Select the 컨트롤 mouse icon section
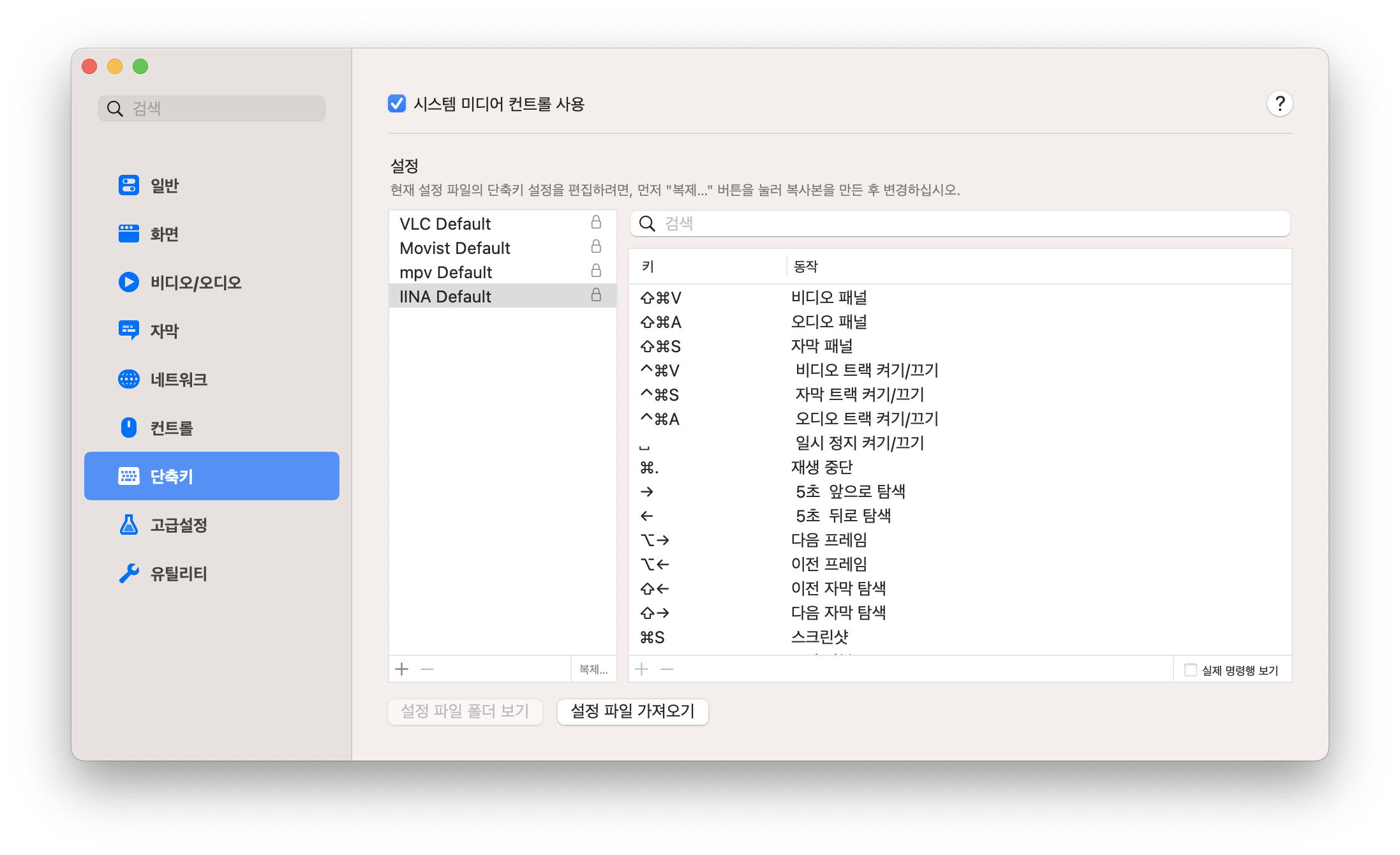This screenshot has width=1400, height=855. pyautogui.click(x=129, y=427)
